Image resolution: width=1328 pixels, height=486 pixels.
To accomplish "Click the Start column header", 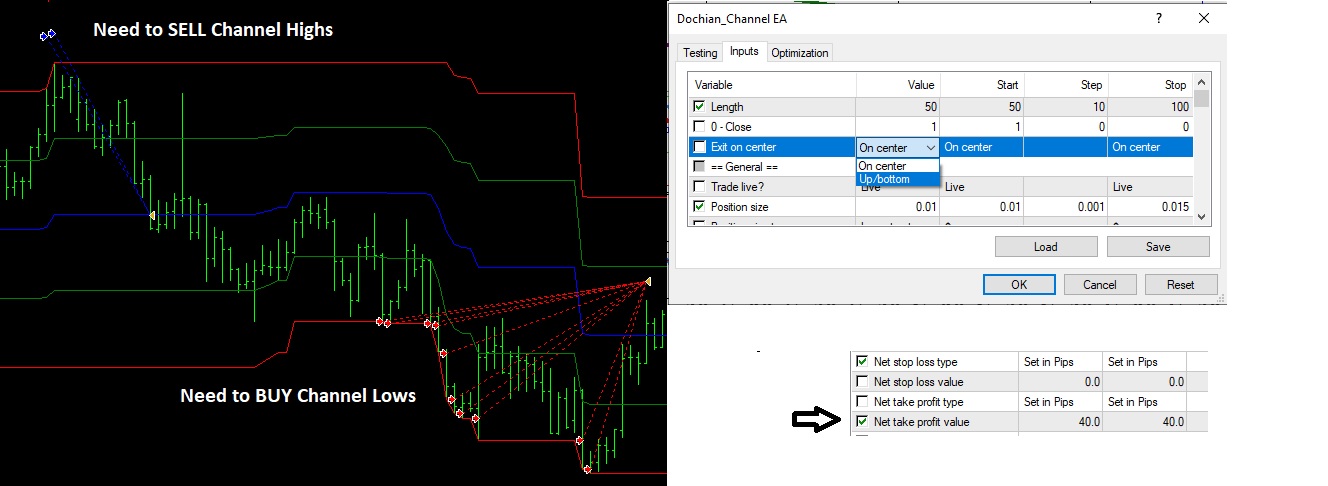I will [982, 85].
